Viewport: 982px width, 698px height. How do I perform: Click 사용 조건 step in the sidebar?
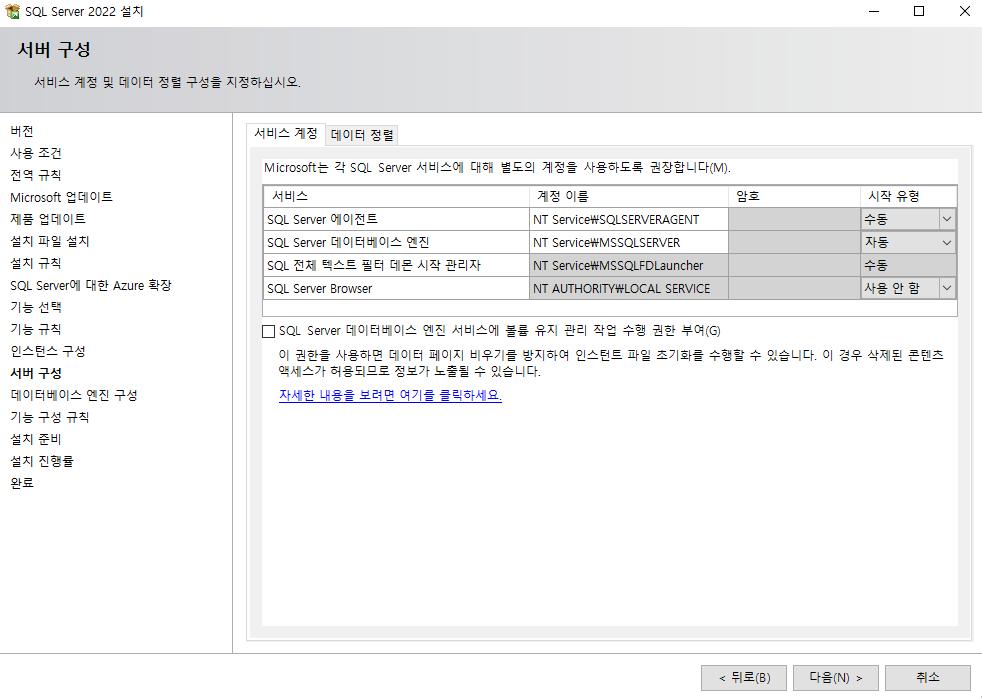(x=36, y=153)
